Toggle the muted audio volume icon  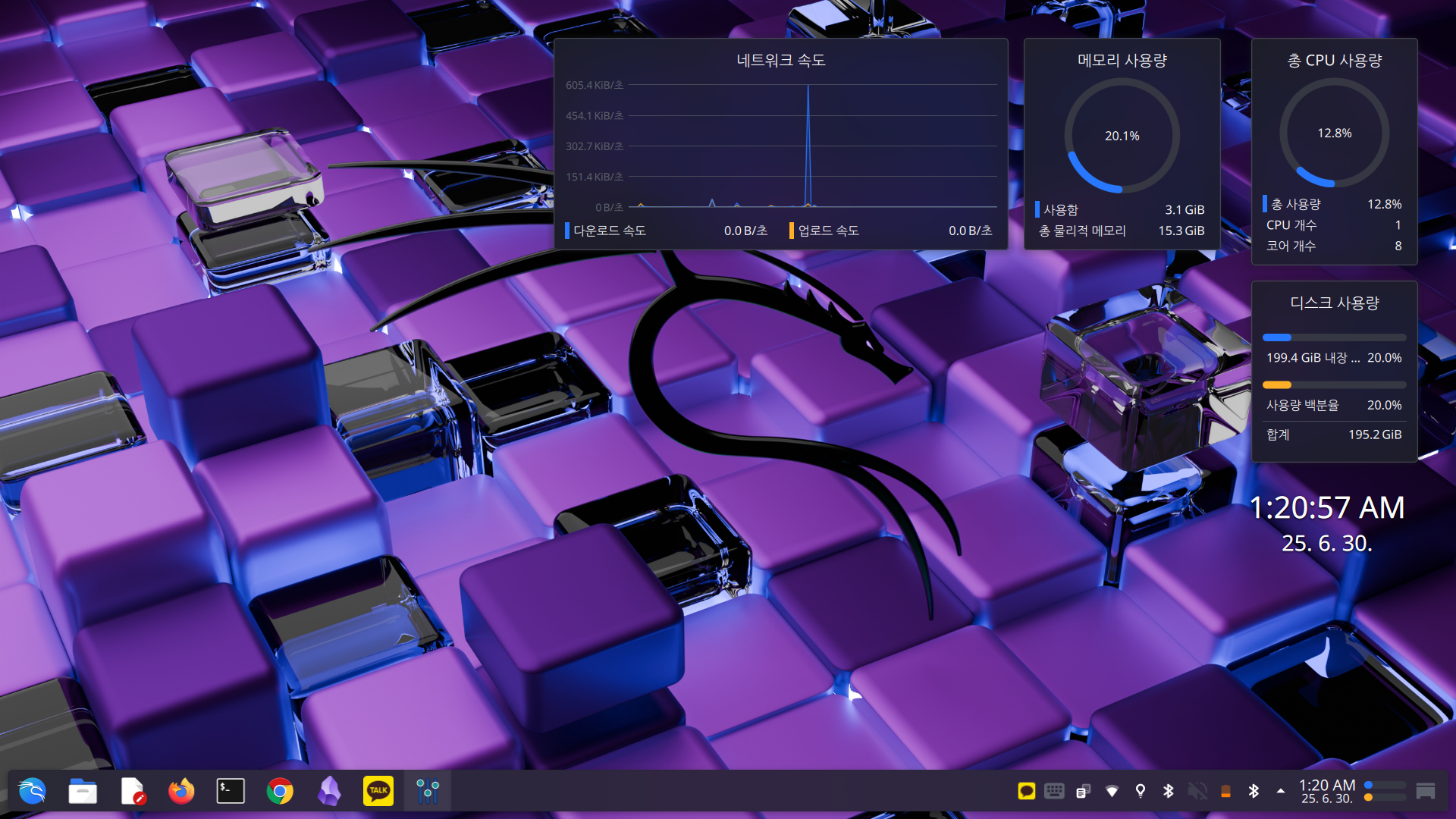click(x=1197, y=791)
